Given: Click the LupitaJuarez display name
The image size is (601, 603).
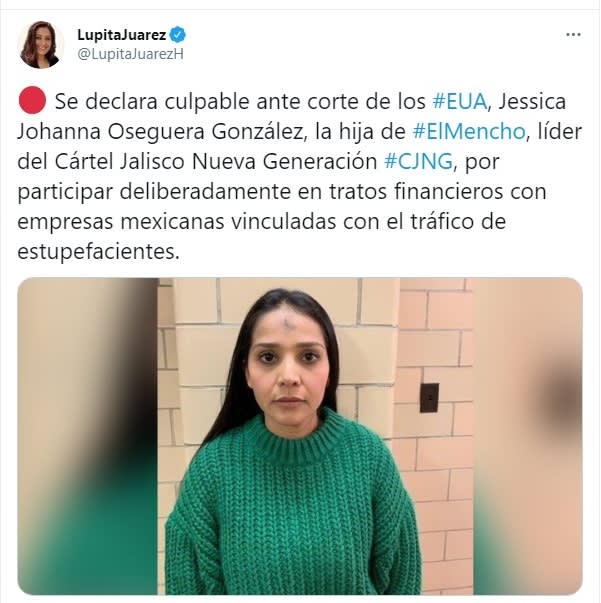Looking at the screenshot, I should (122, 35).
